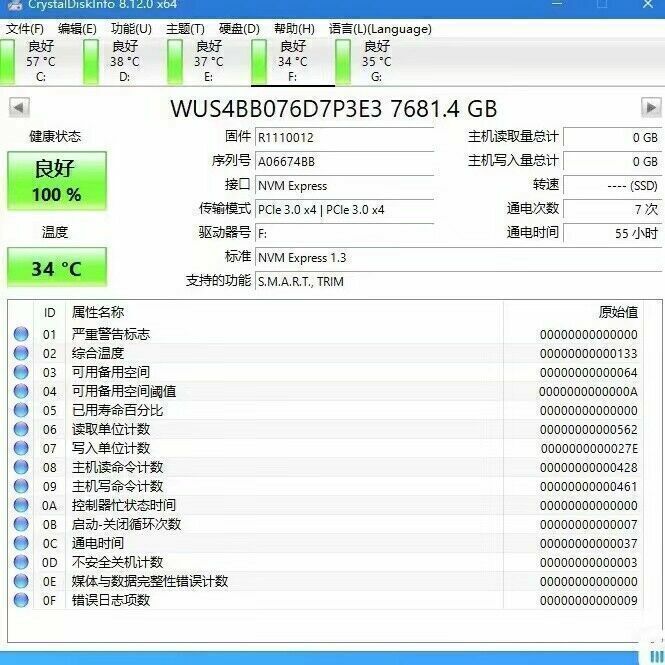Click the status dot for 媒体与数据完整性错误计数 row
Screen dimensions: 665x665
pyautogui.click(x=21, y=581)
